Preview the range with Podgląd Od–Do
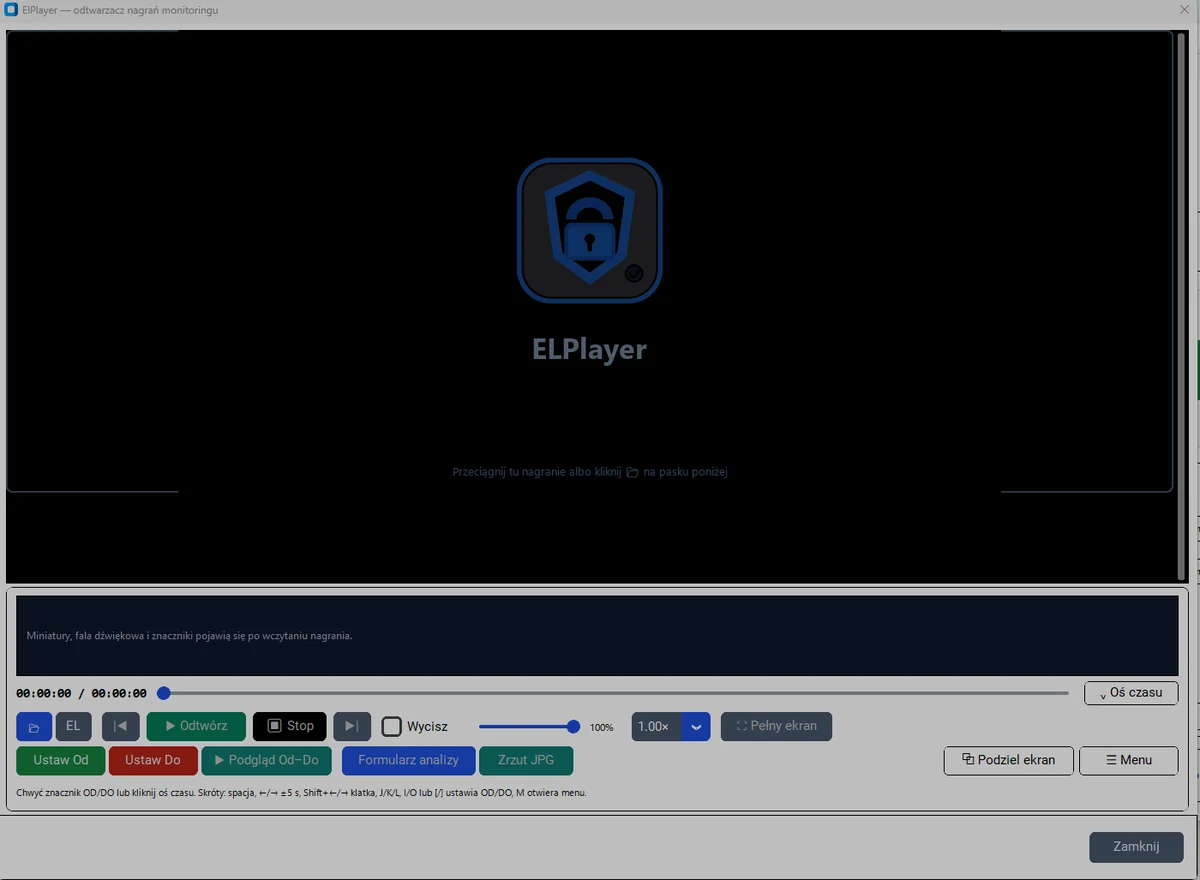The width and height of the screenshot is (1200, 880). [x=266, y=760]
